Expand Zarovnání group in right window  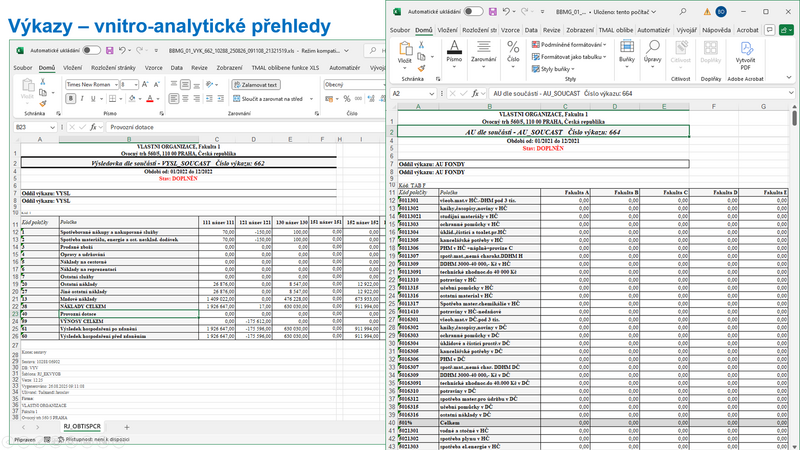(x=484, y=55)
